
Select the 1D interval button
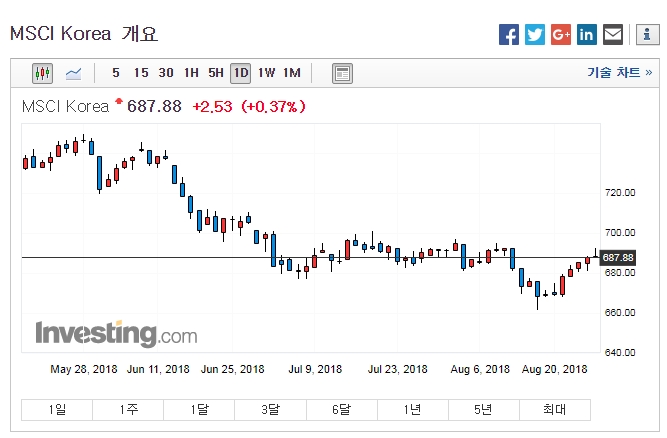coord(240,73)
